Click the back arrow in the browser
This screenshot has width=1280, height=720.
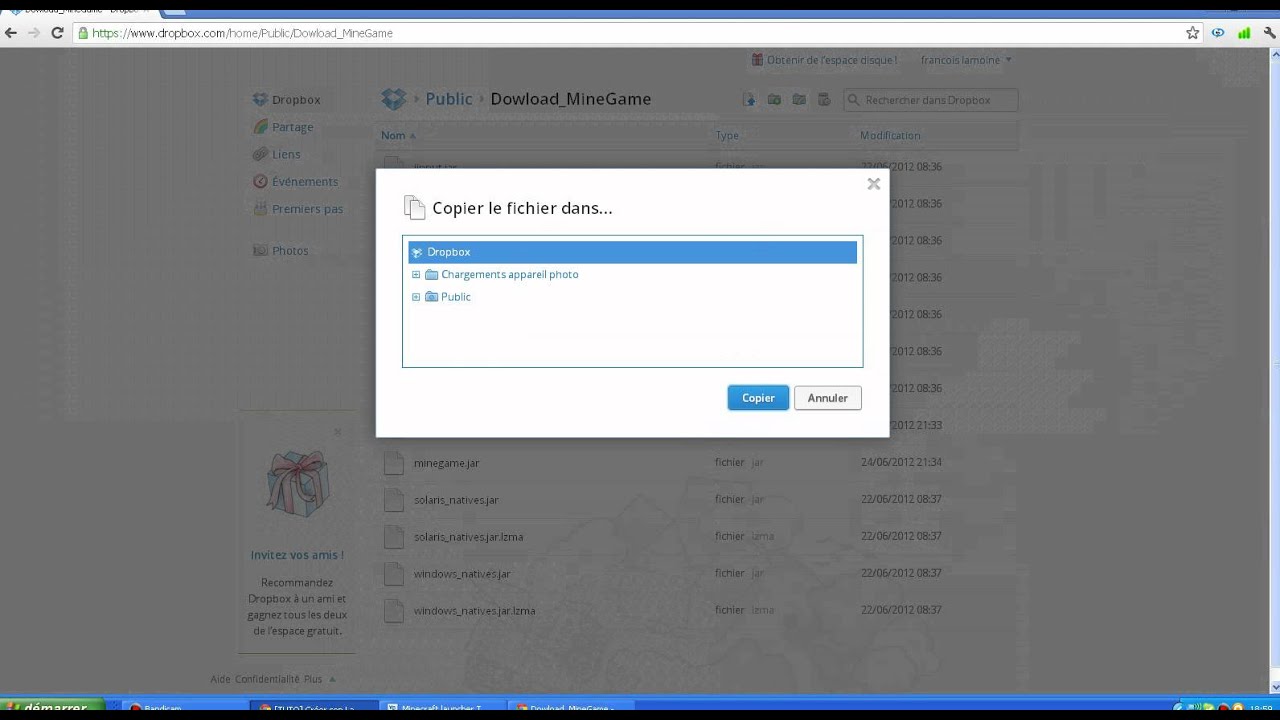(x=11, y=33)
